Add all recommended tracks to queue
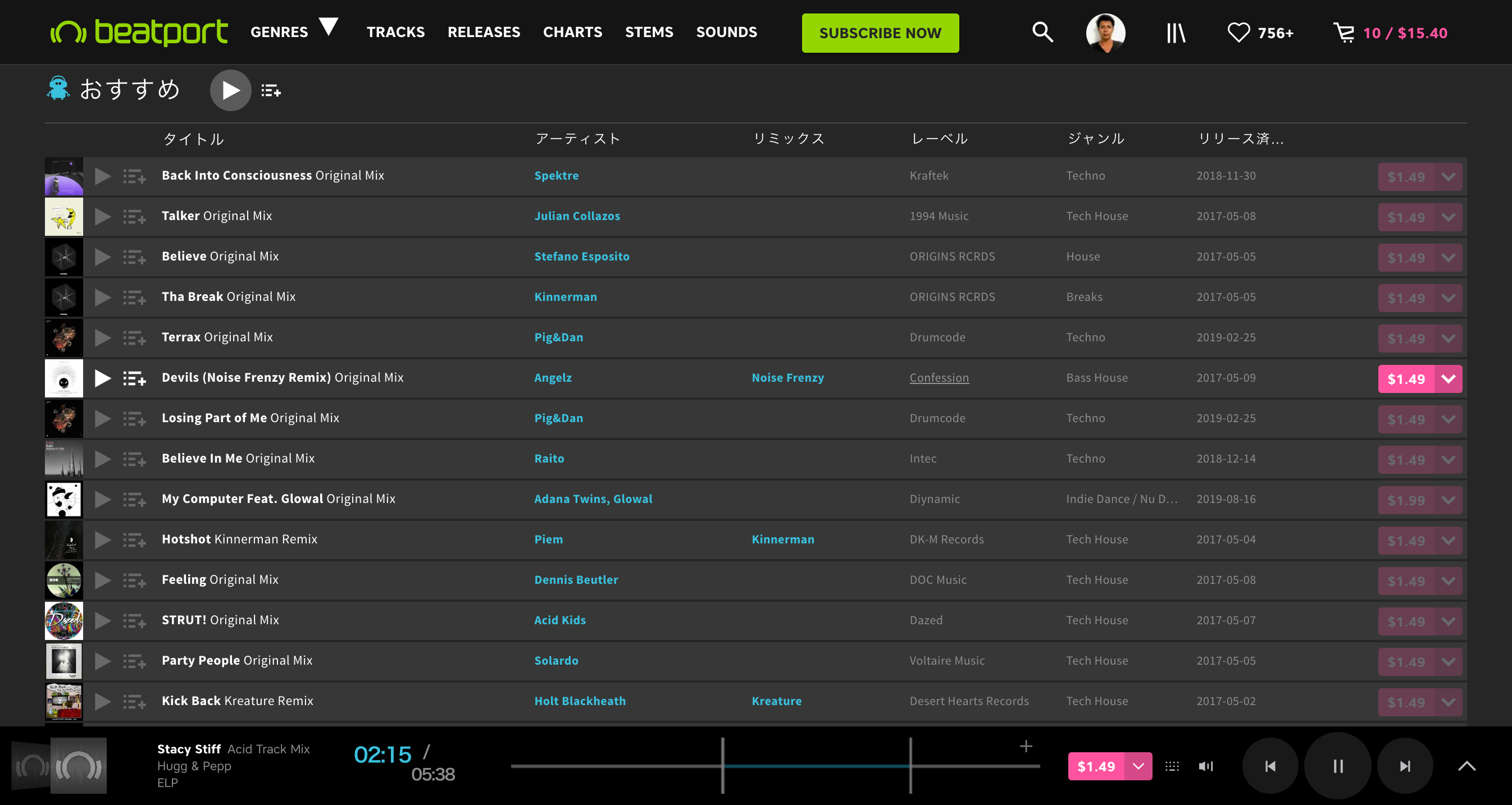This screenshot has width=1512, height=805. point(271,91)
